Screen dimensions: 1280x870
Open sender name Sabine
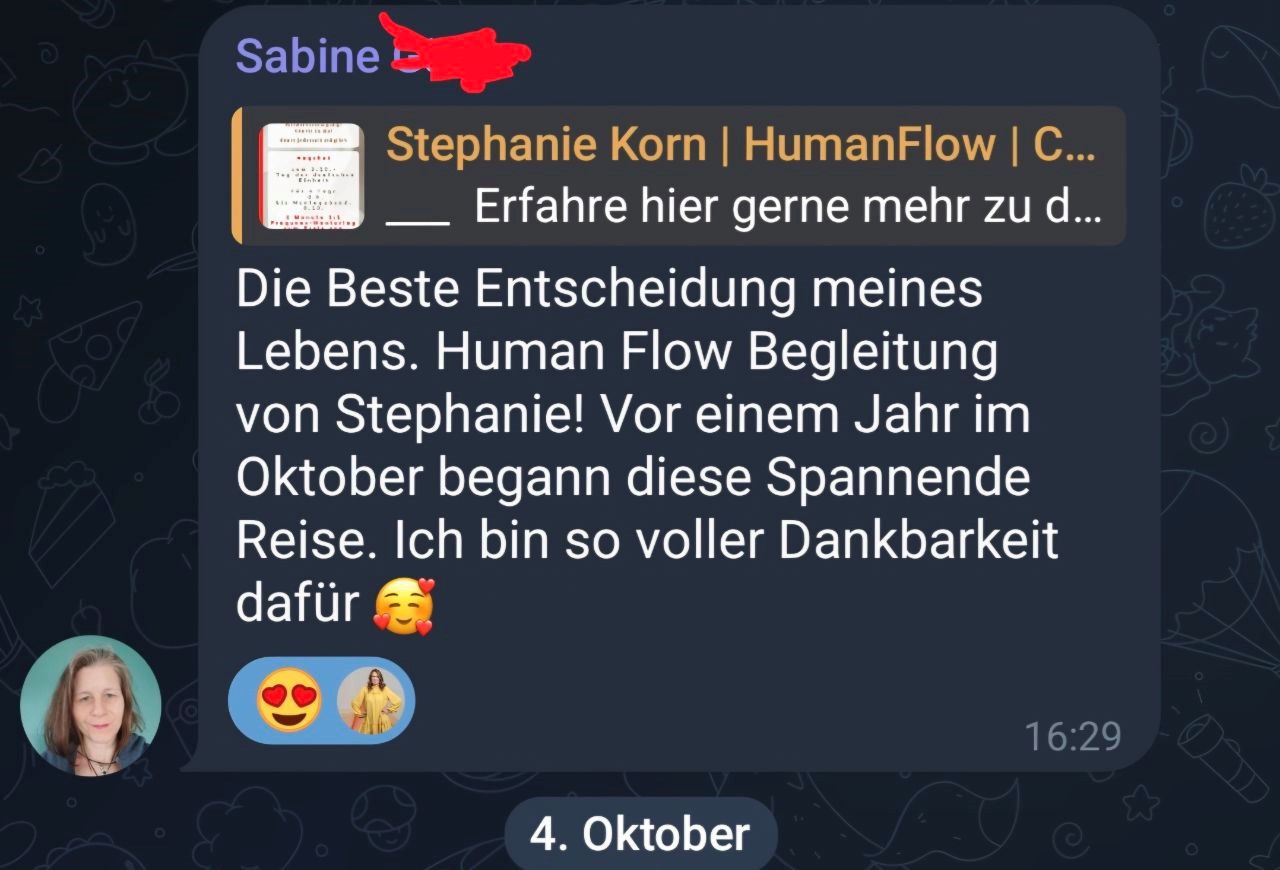click(x=307, y=56)
